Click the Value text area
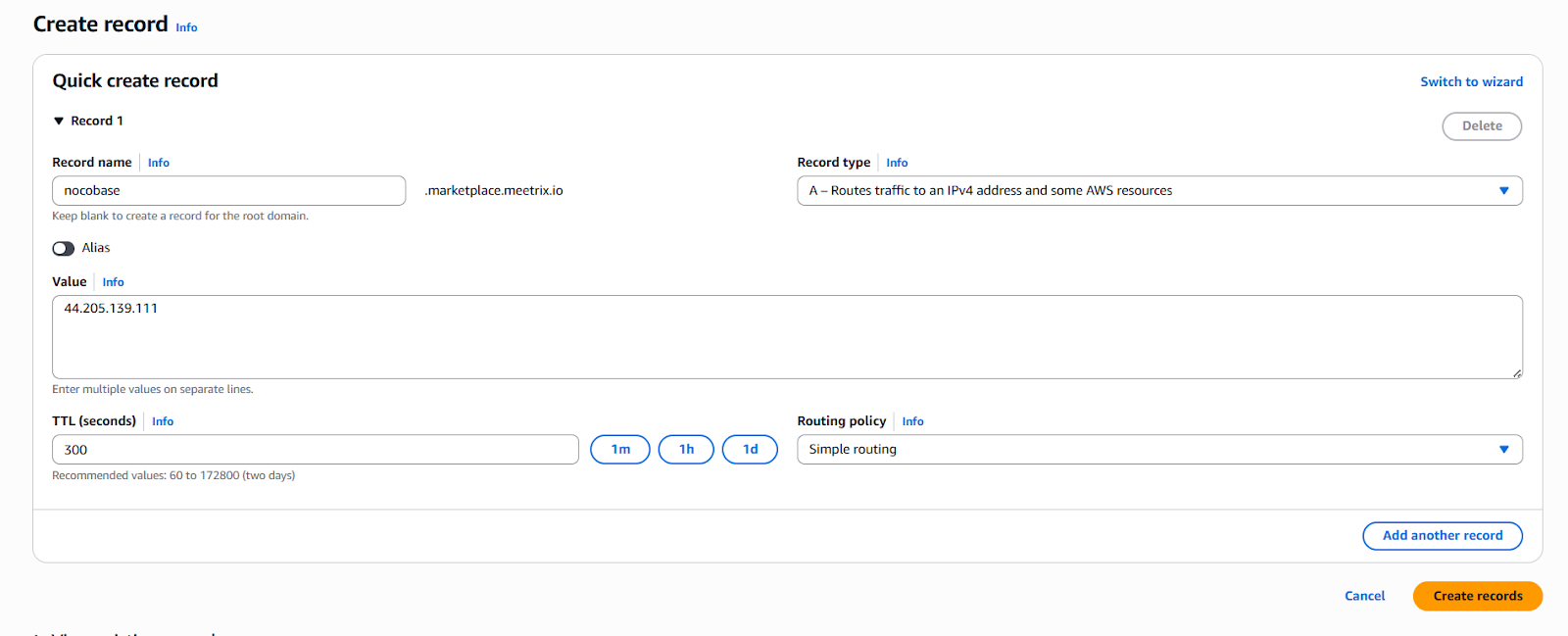Viewport: 1568px width, 636px height. coord(787,337)
